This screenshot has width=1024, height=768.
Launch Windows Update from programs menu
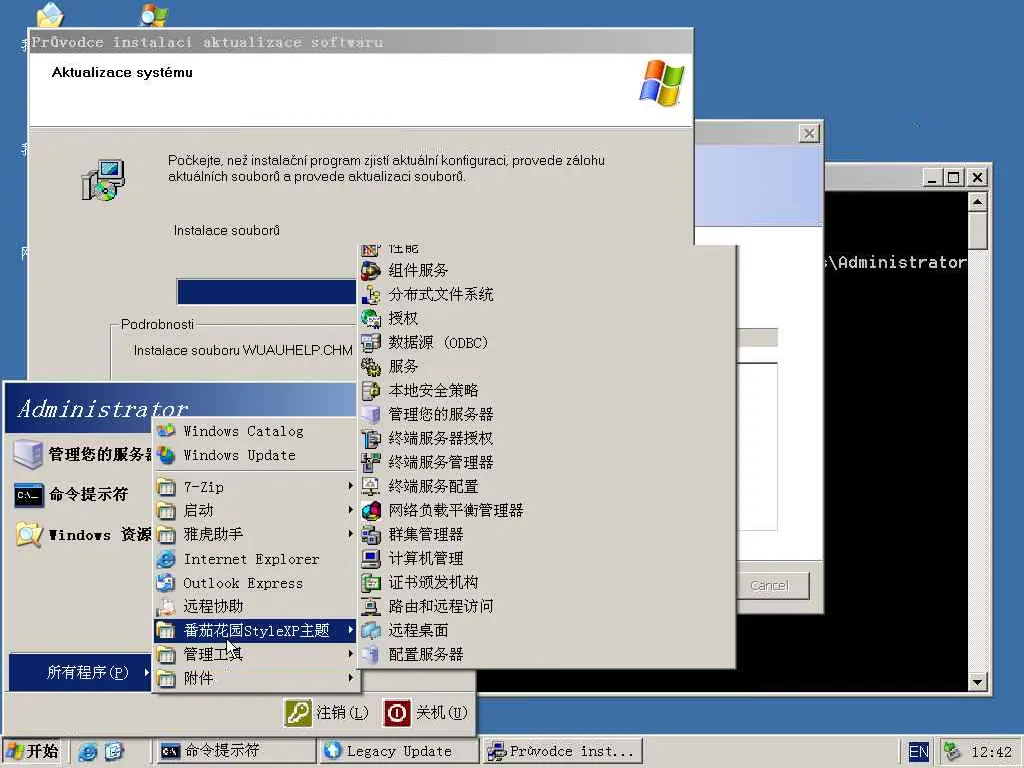pyautogui.click(x=255, y=455)
